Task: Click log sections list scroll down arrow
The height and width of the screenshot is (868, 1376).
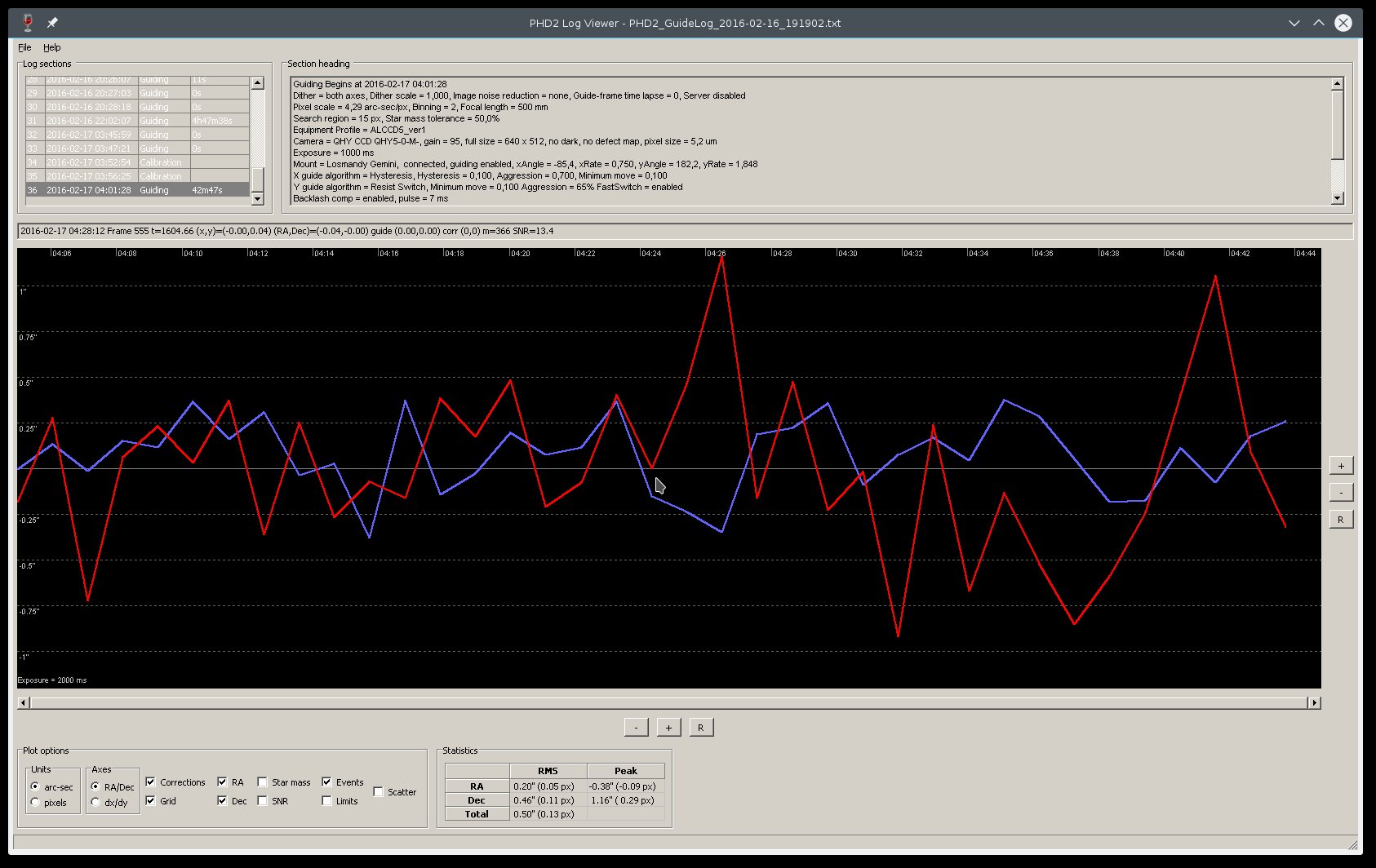Action: pyautogui.click(x=258, y=198)
